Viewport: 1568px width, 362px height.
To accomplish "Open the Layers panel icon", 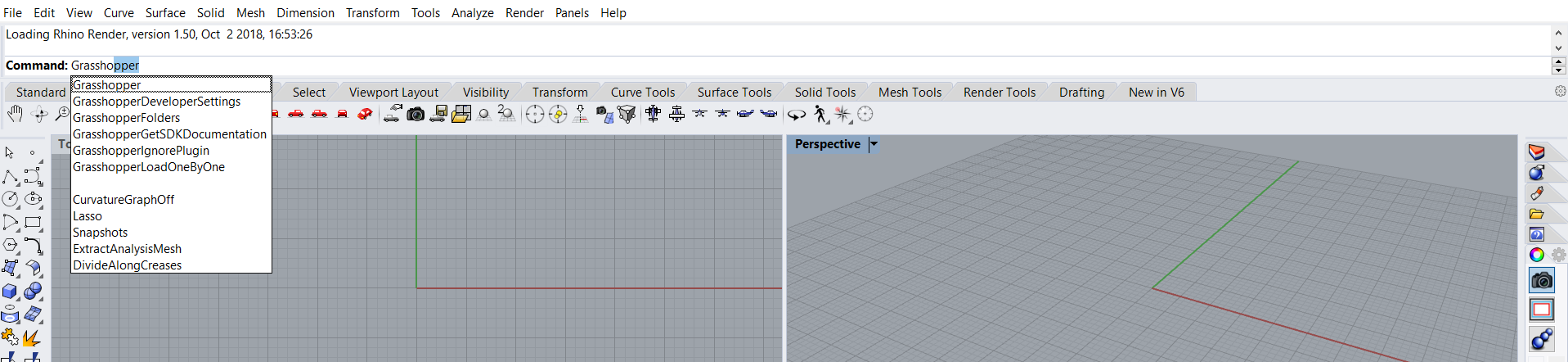I will point(1537,152).
